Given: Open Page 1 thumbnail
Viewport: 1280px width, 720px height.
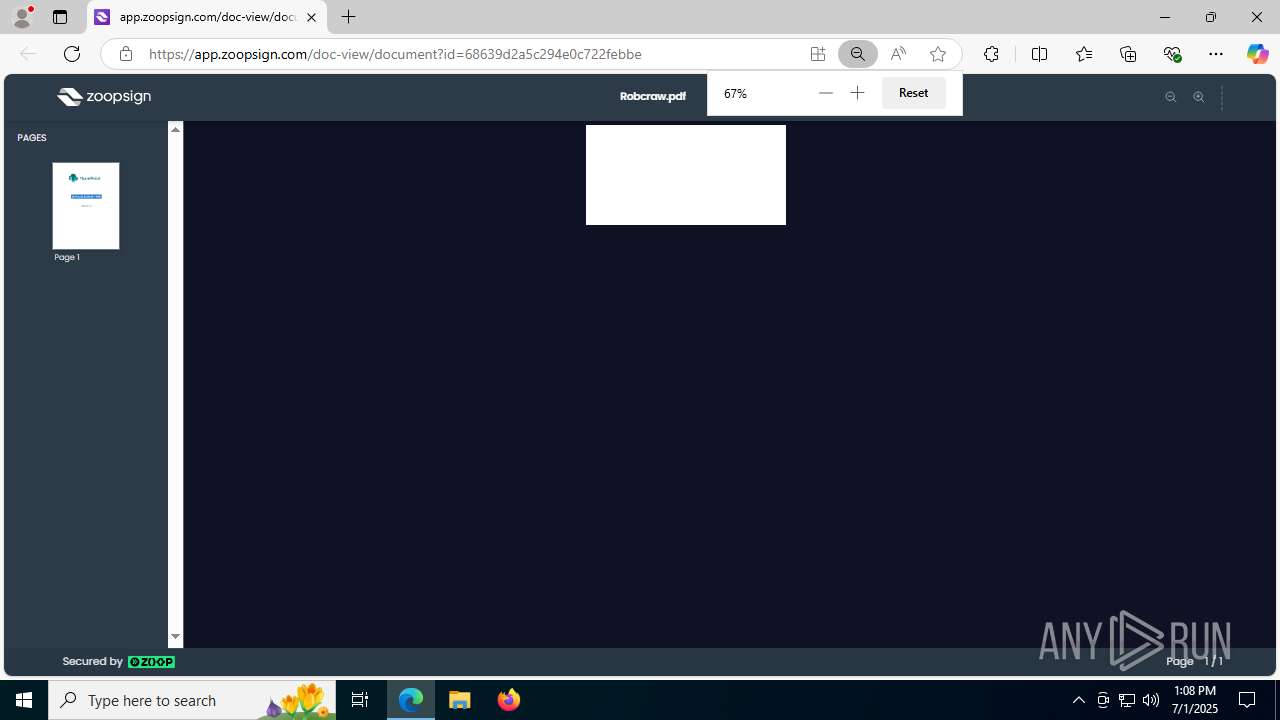Looking at the screenshot, I should click(x=86, y=206).
